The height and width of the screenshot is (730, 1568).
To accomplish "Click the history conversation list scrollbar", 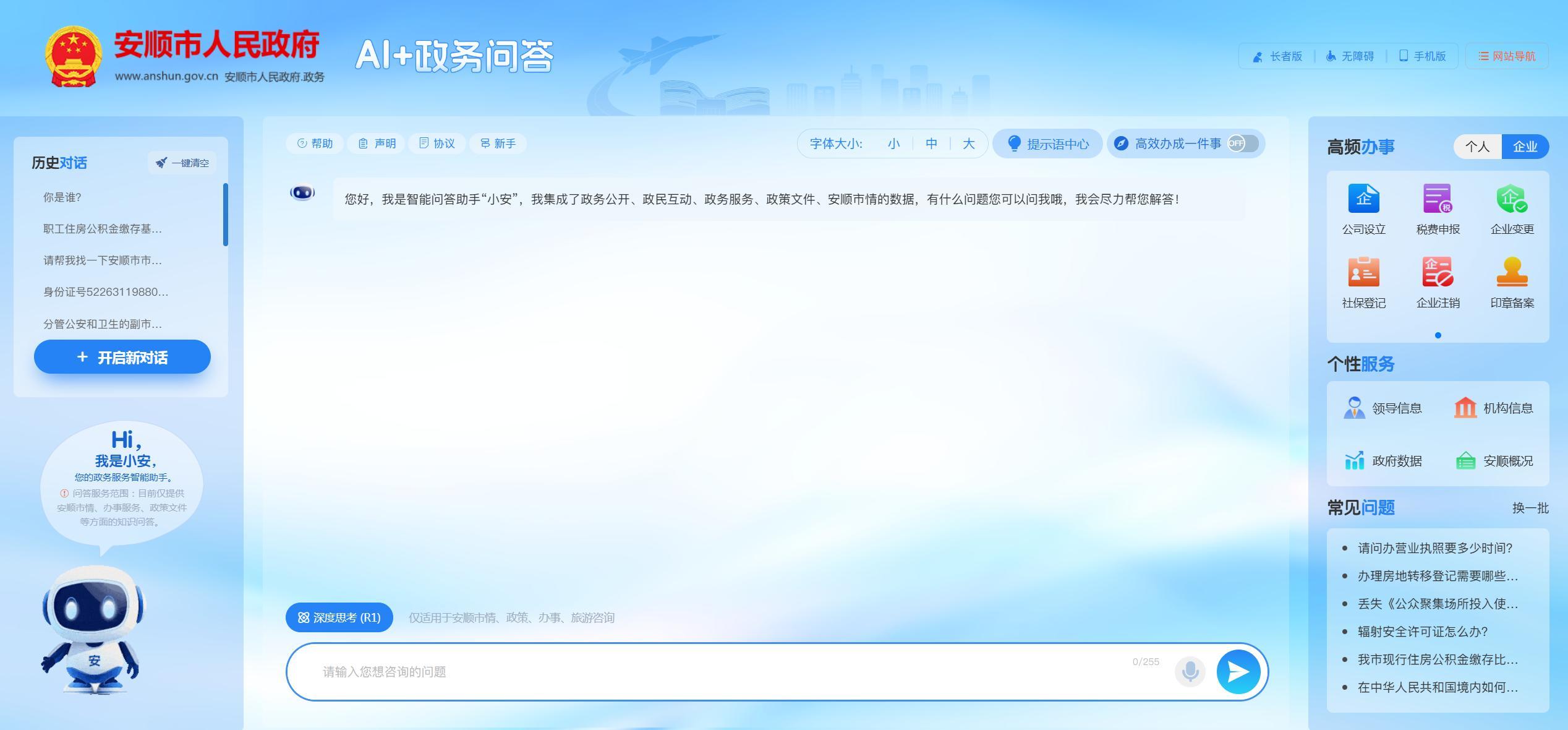I will 226,215.
